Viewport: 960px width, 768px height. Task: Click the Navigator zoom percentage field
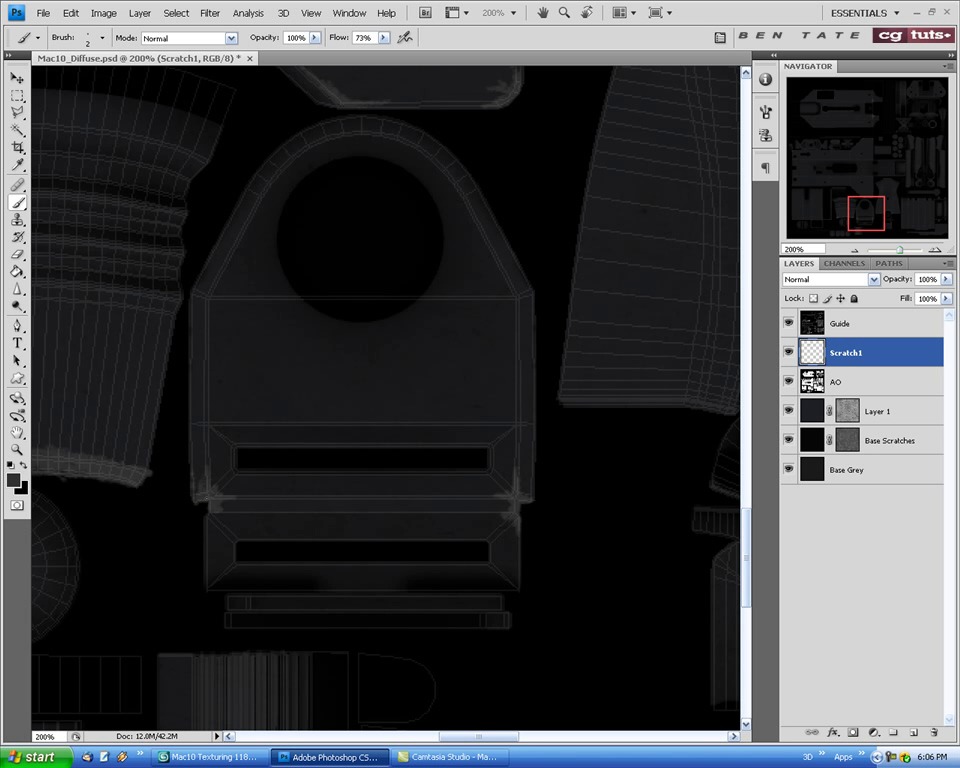804,249
